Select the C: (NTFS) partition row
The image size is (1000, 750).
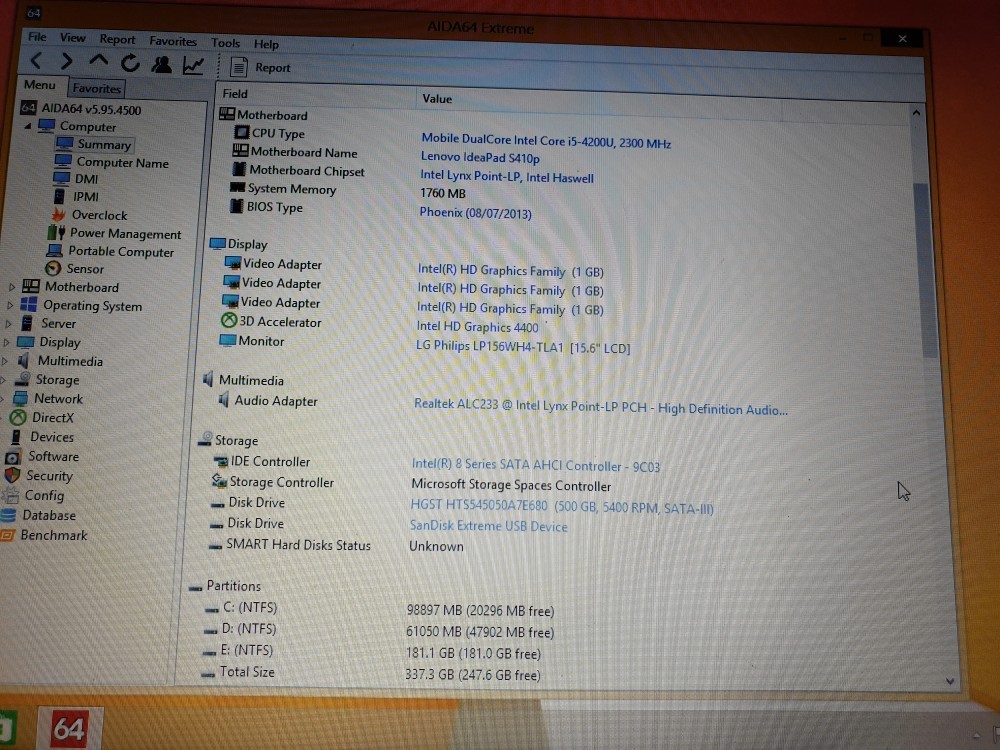coord(379,609)
